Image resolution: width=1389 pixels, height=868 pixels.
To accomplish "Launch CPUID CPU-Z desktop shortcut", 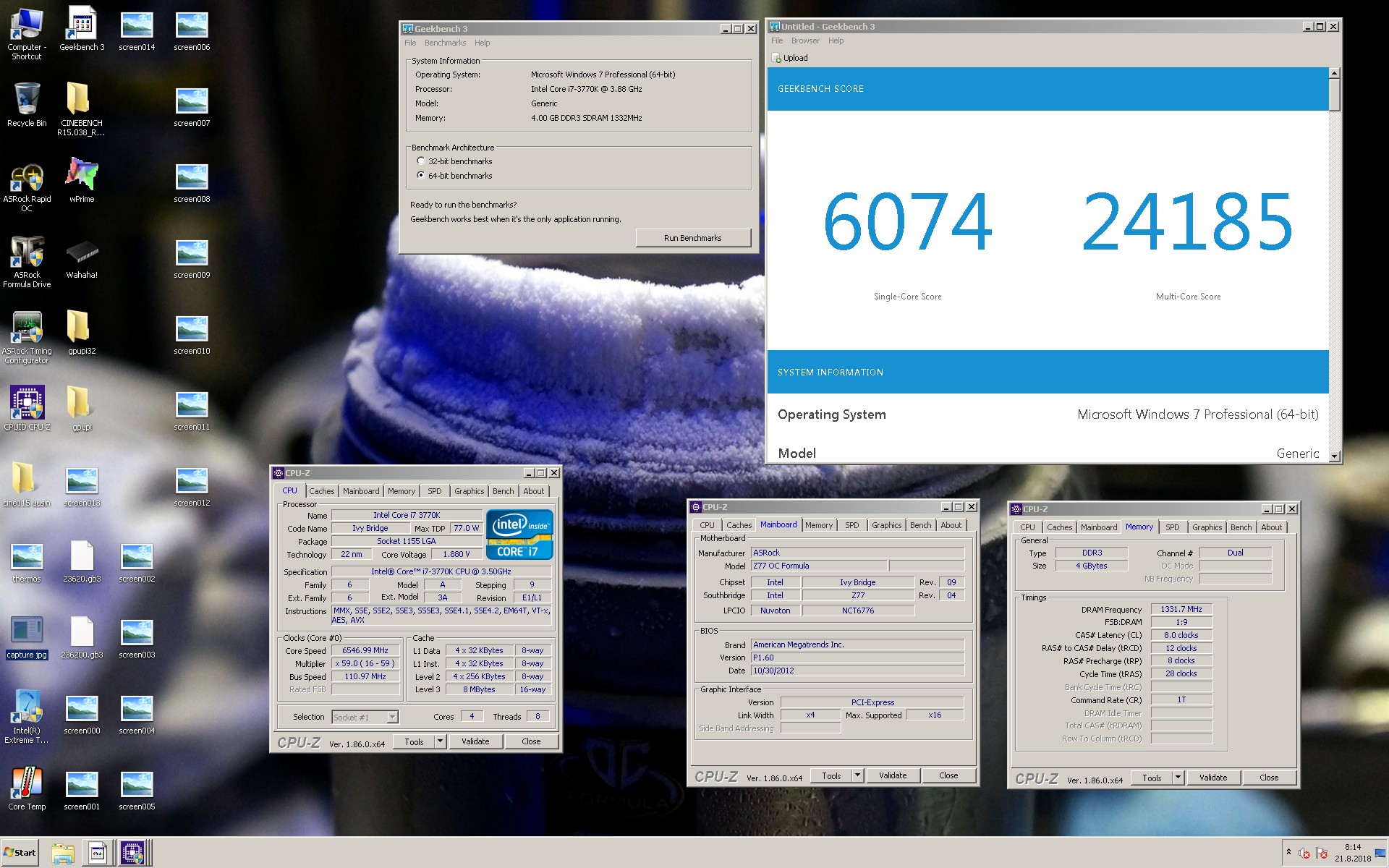I will coord(27,408).
